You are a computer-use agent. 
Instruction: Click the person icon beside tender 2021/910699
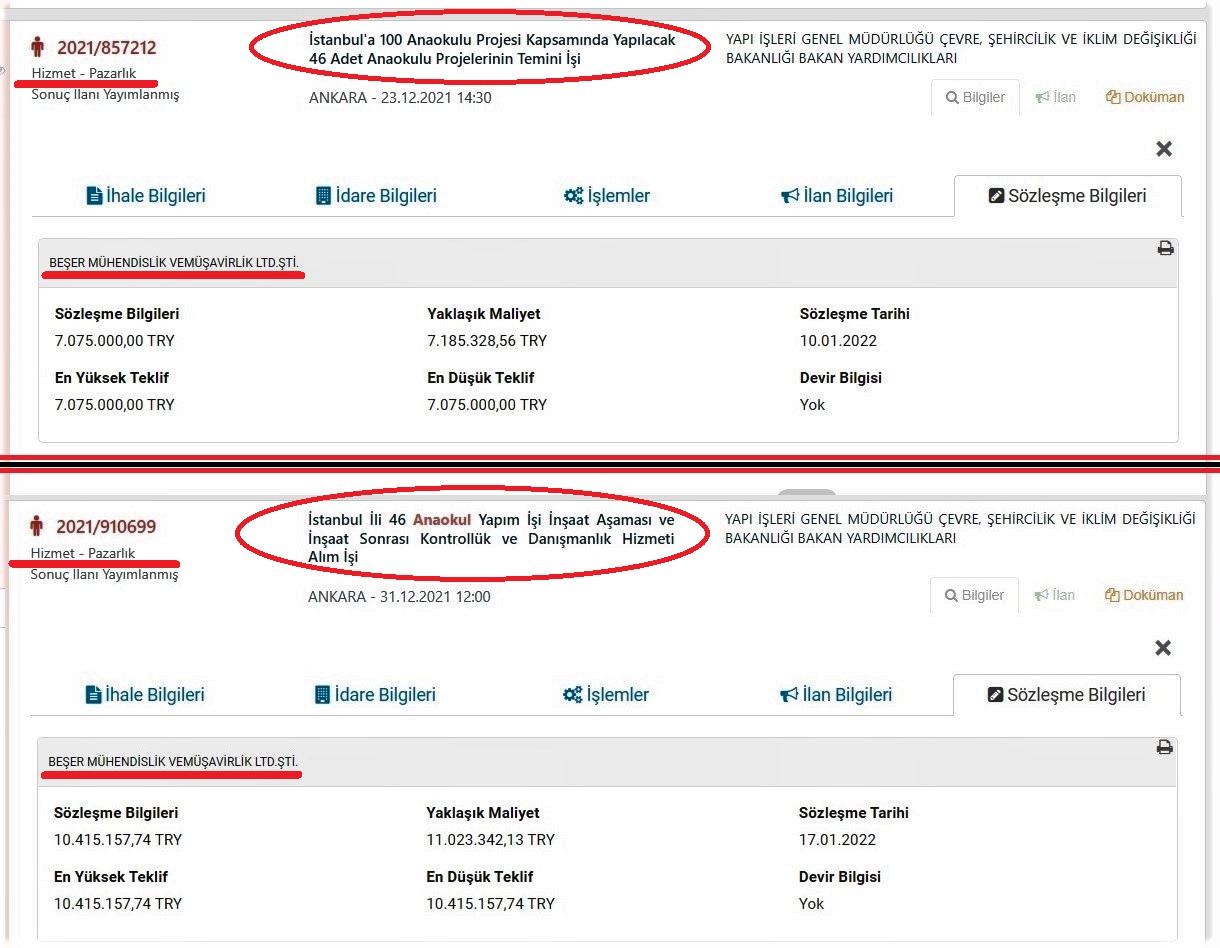click(37, 526)
